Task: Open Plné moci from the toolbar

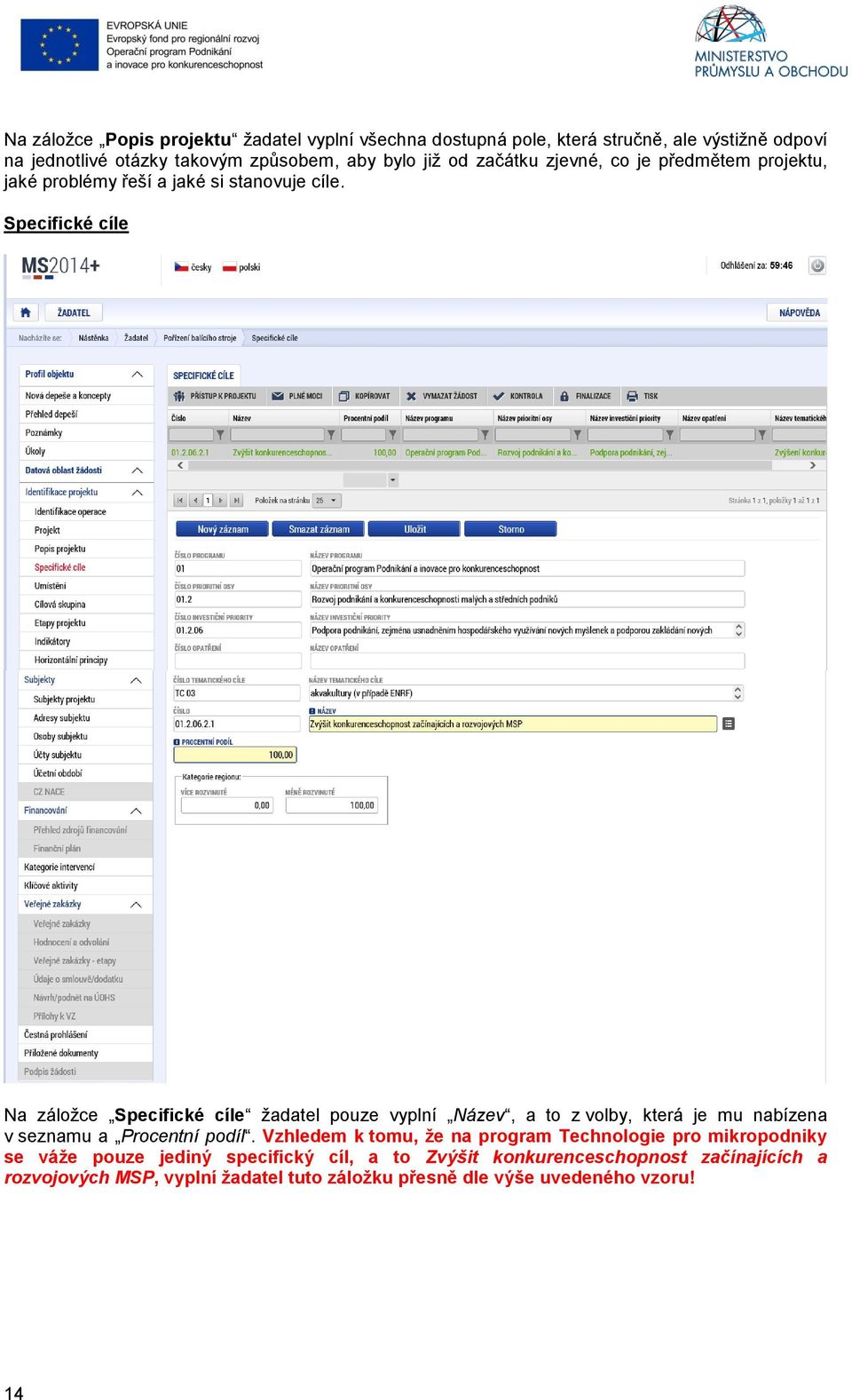Action: tap(297, 396)
